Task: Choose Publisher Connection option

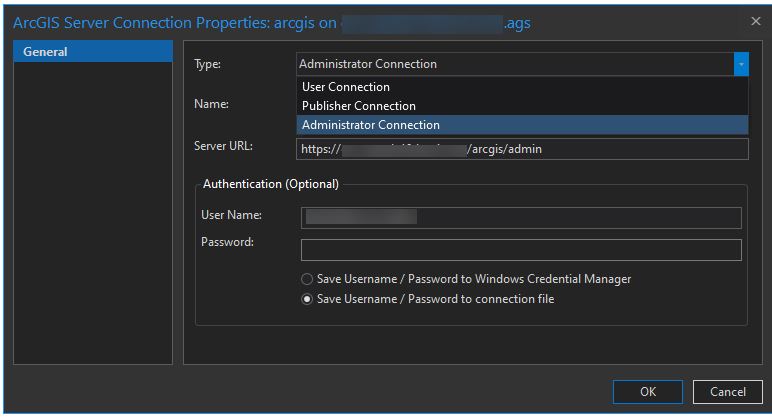Action: [522, 106]
